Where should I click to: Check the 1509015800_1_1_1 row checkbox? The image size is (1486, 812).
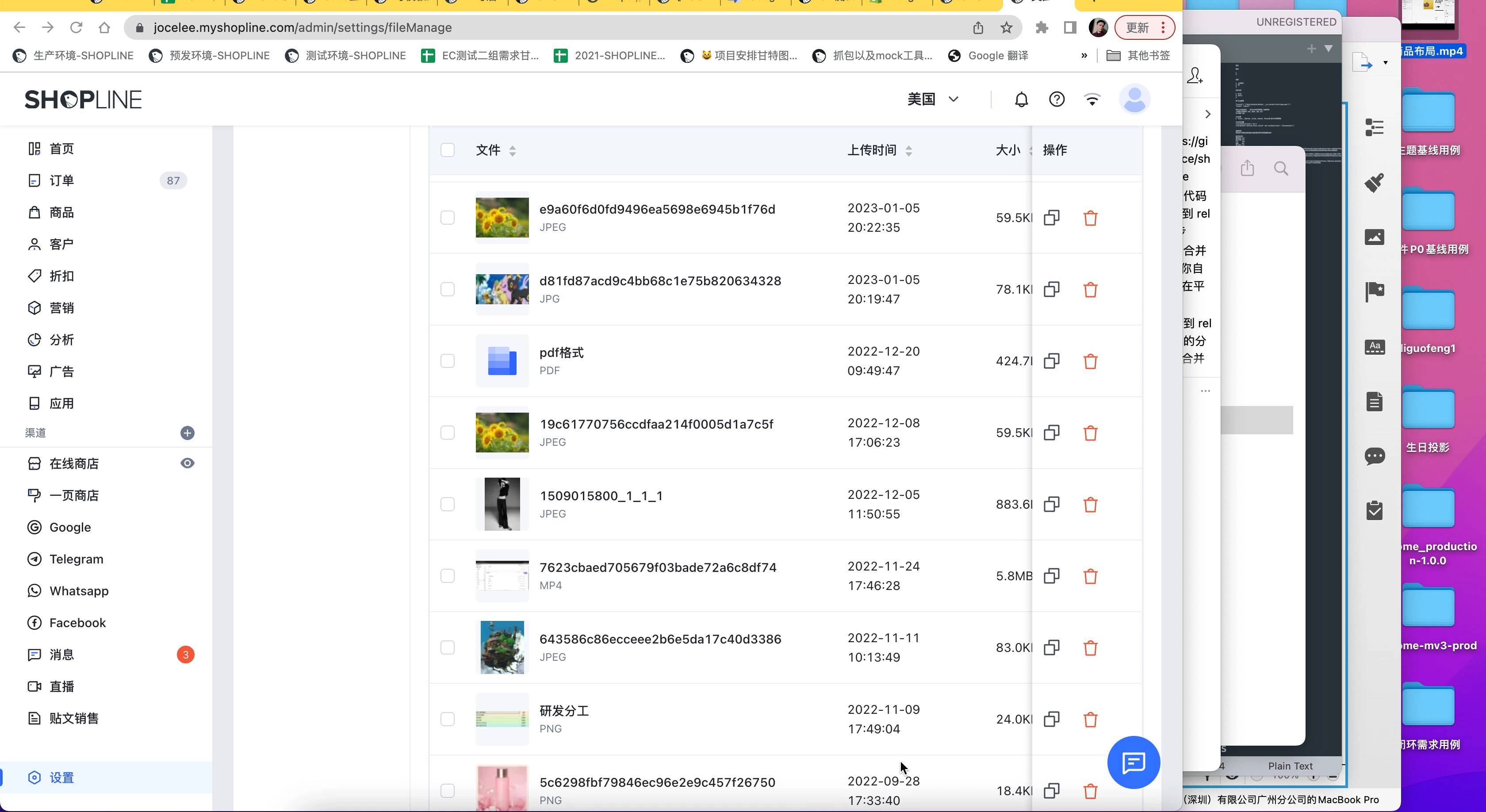[x=447, y=504]
